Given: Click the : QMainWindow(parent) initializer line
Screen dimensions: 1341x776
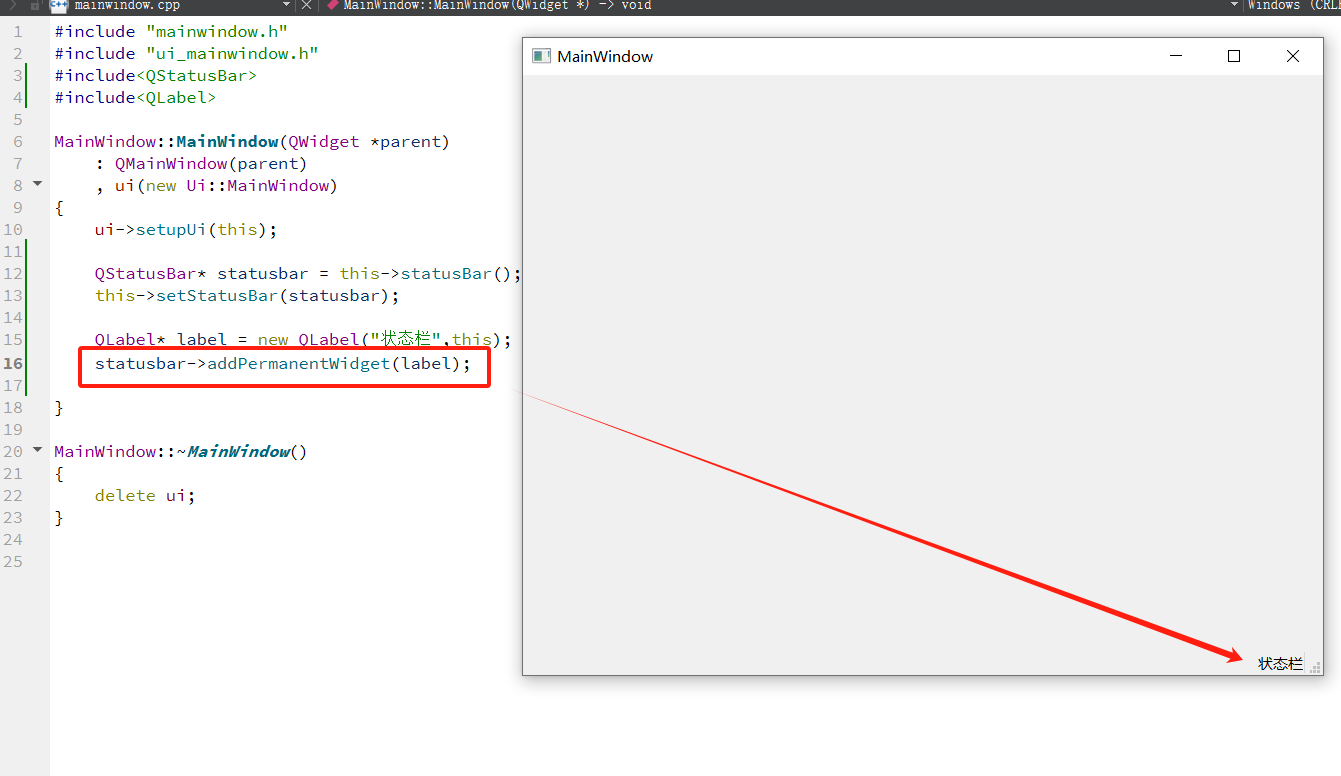Looking at the screenshot, I should [x=201, y=164].
